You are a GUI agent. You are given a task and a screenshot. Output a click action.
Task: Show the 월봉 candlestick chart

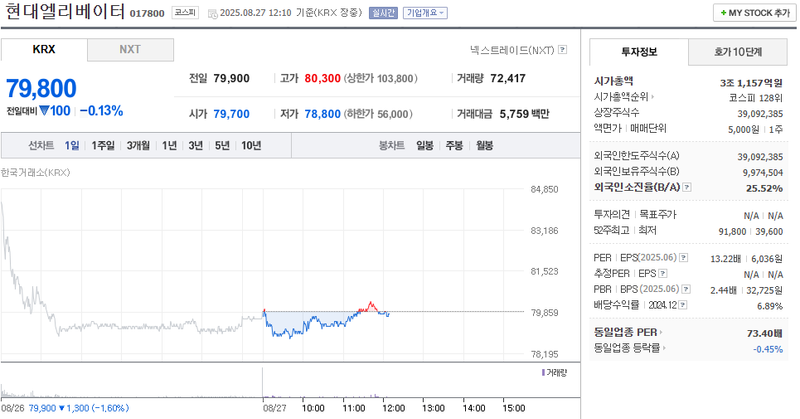(485, 145)
